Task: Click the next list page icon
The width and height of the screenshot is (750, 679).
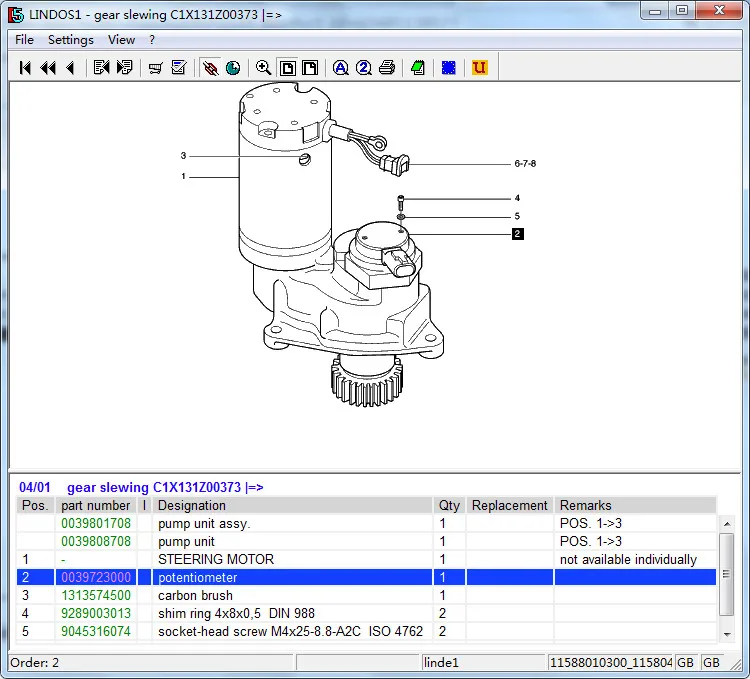Action: [124, 68]
